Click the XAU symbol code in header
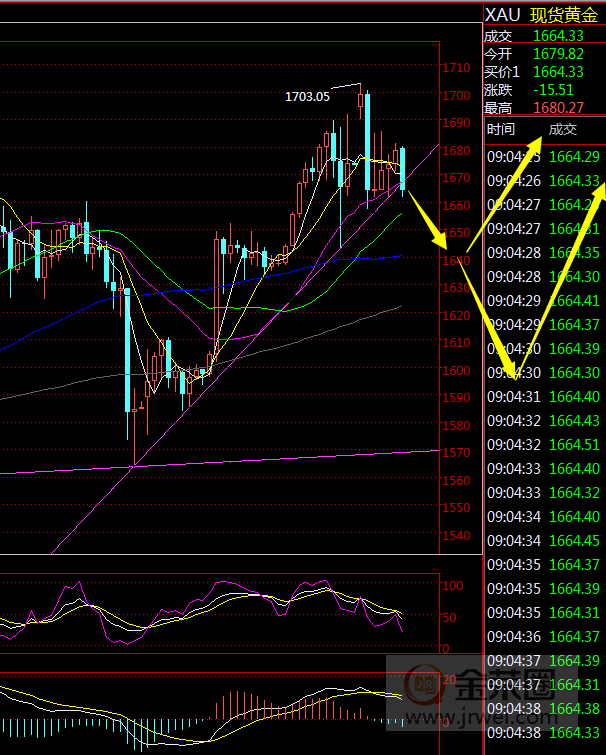 pos(503,15)
